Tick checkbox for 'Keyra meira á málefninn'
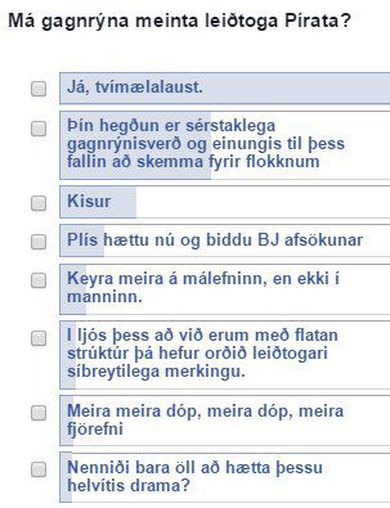The width and height of the screenshot is (390, 508). (39, 280)
